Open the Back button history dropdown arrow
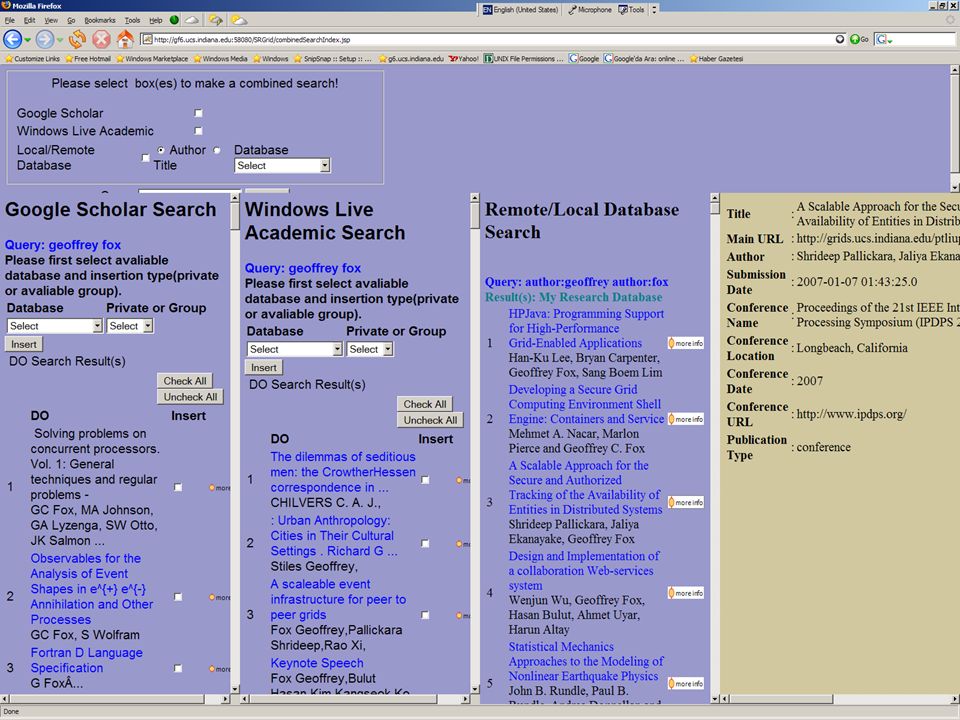Viewport: 960px width, 720px height. tap(28, 40)
